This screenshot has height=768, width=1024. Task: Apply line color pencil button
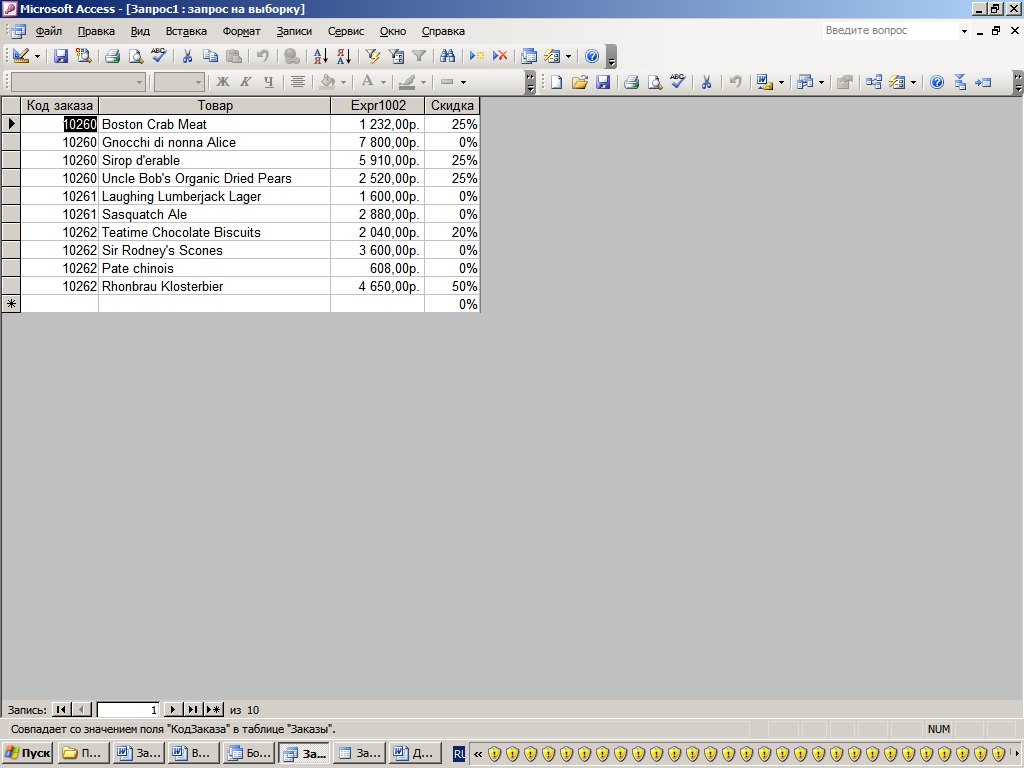point(408,82)
